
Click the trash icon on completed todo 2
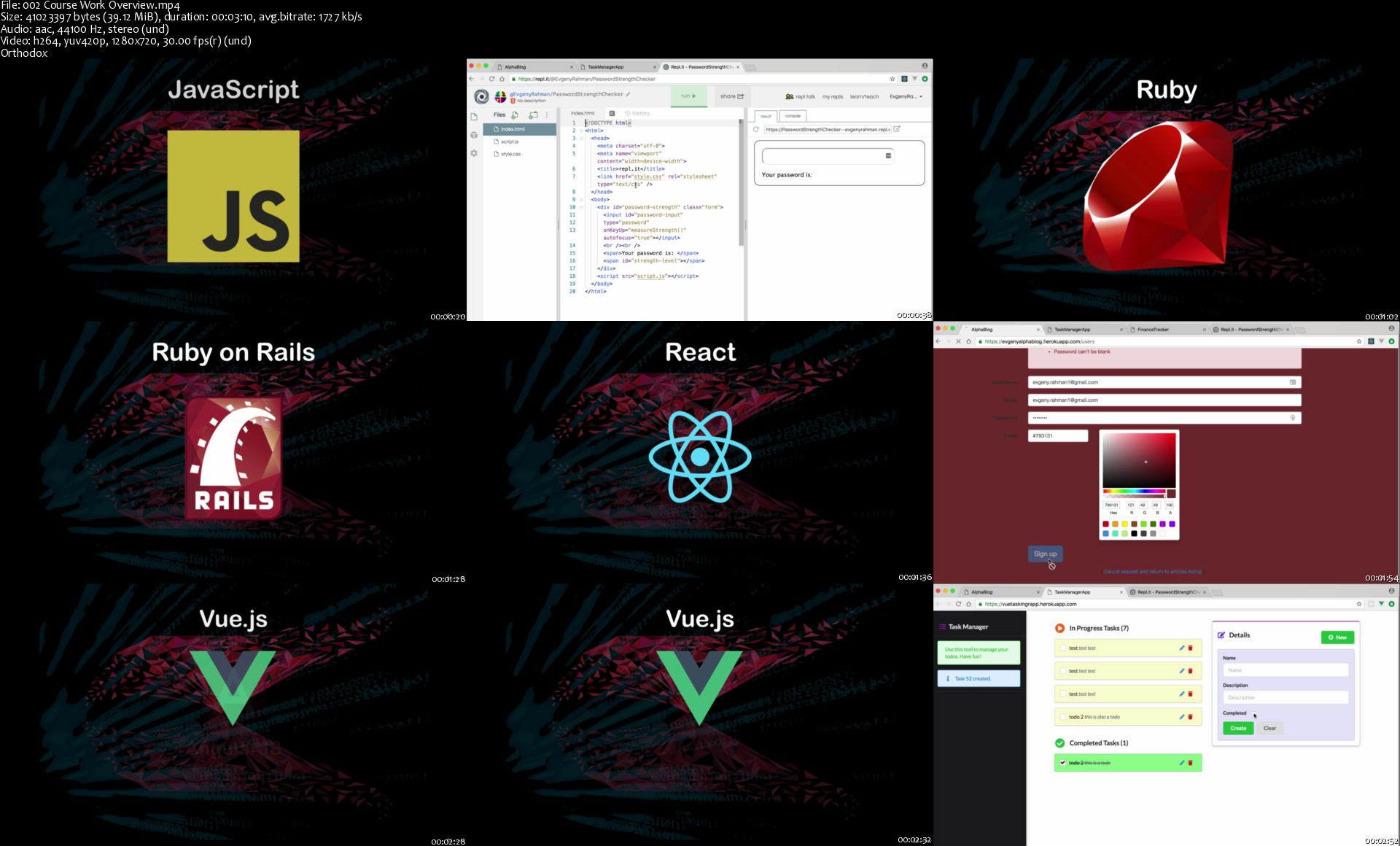[1191, 763]
